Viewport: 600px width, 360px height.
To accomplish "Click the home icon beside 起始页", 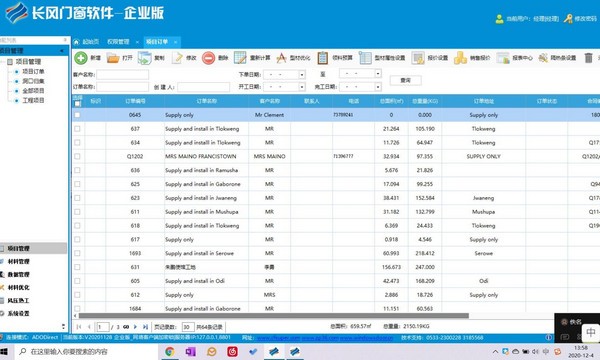I will (76, 42).
